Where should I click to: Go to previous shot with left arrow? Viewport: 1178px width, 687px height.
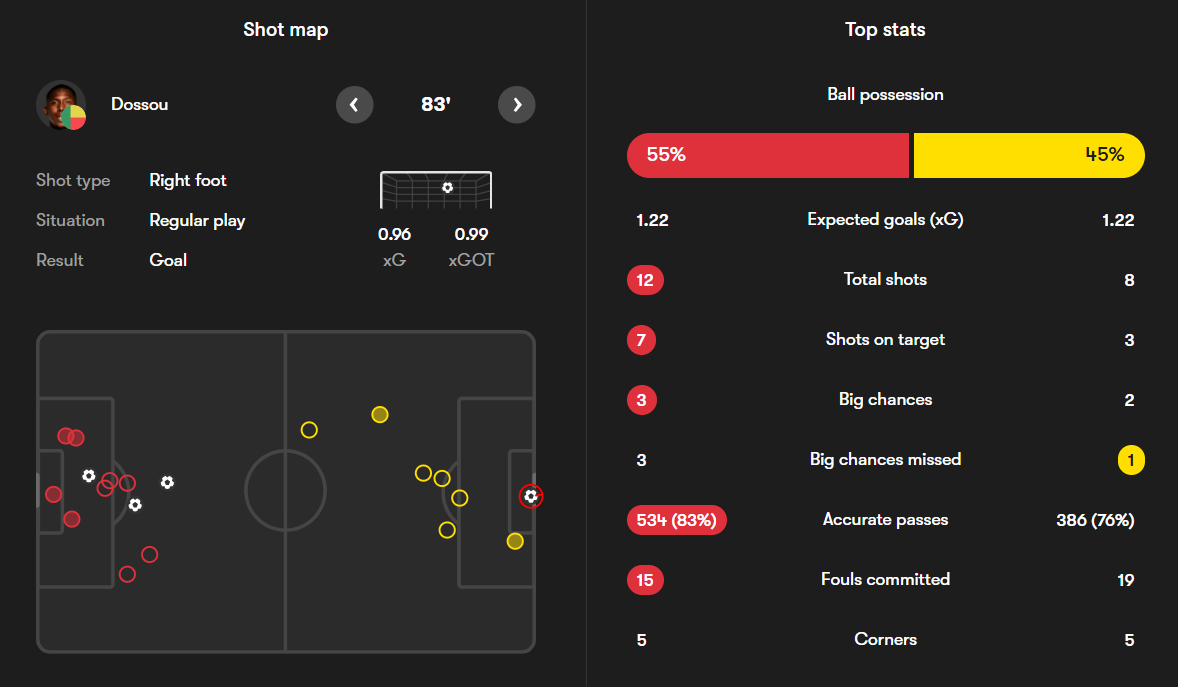(x=354, y=104)
